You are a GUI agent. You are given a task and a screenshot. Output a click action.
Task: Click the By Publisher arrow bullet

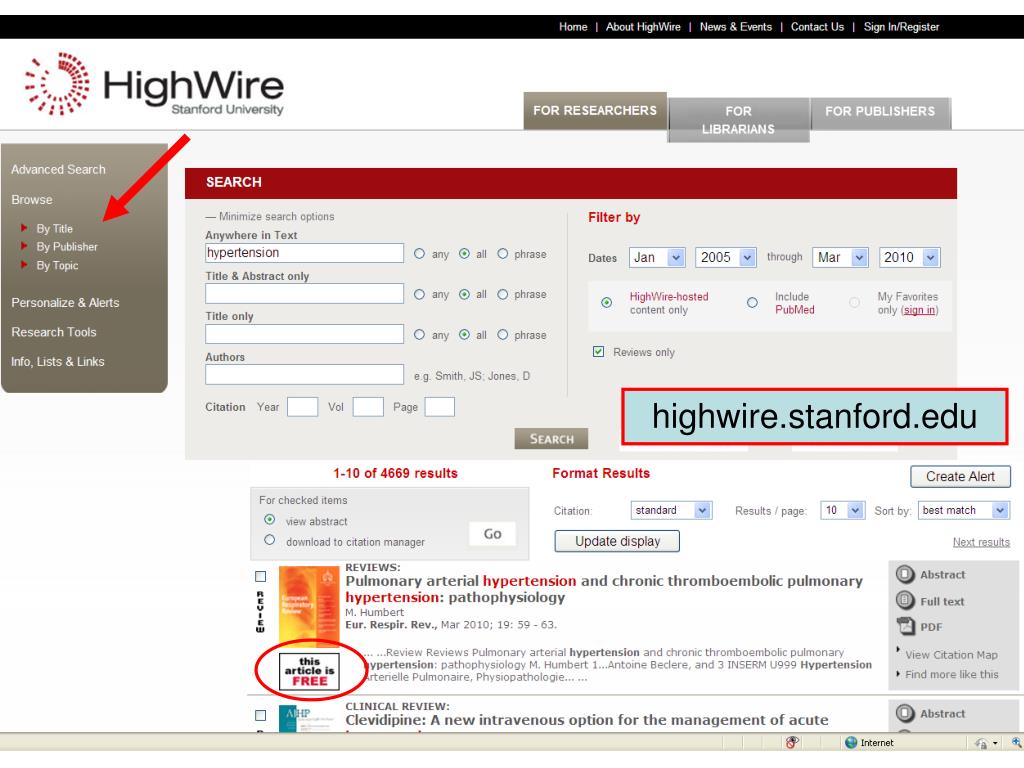click(x=24, y=246)
